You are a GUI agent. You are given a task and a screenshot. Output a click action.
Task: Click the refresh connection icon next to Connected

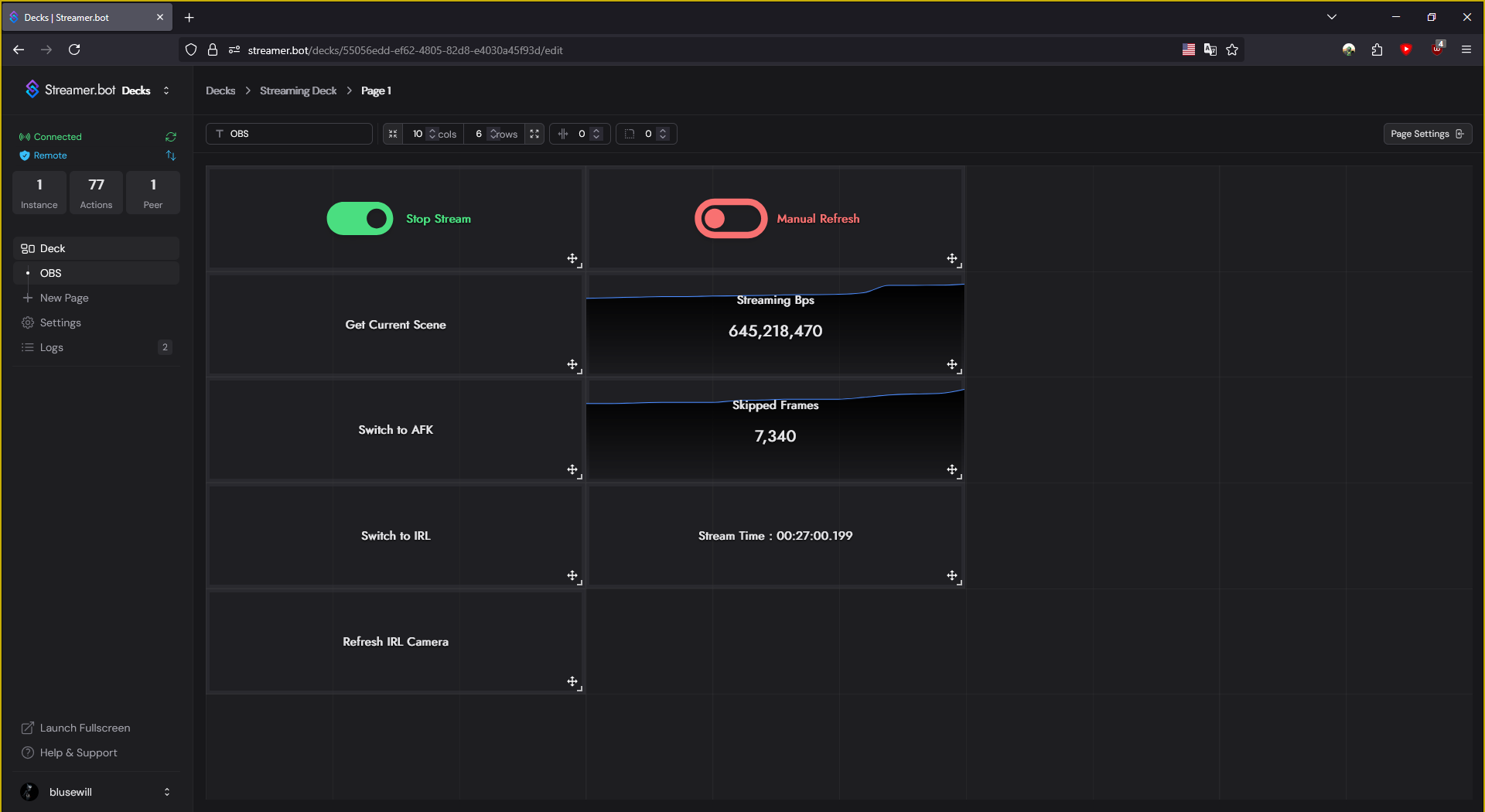tap(170, 136)
